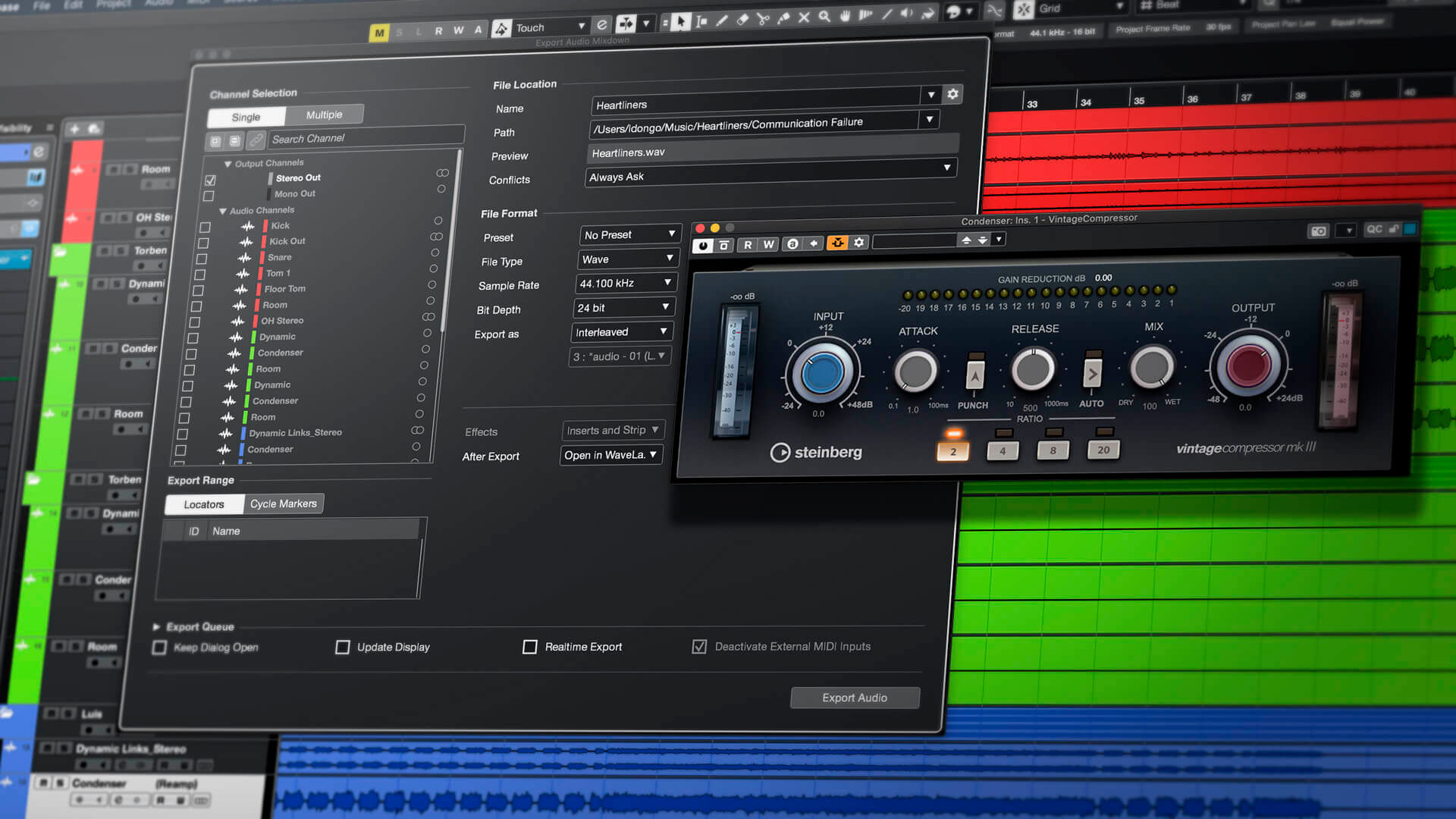The image size is (1456, 819).
Task: Set compressor ratio to 20
Action: click(1103, 450)
